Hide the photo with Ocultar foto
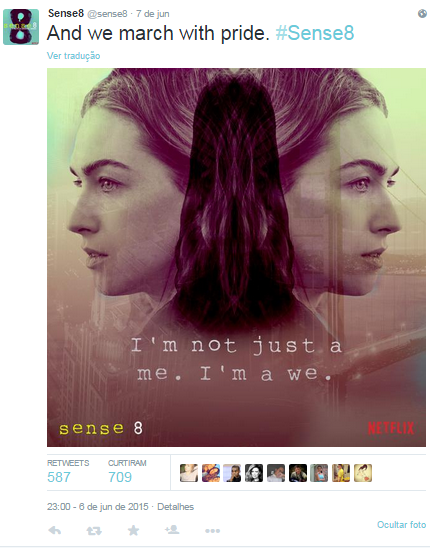430x548 pixels. point(401,525)
